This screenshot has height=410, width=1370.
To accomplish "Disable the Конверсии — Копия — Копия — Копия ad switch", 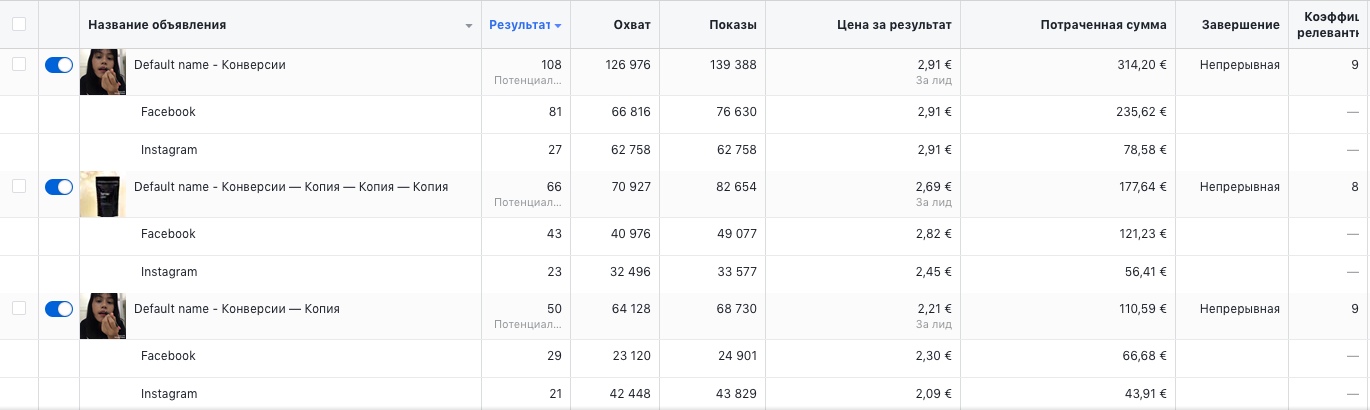I will (59, 187).
